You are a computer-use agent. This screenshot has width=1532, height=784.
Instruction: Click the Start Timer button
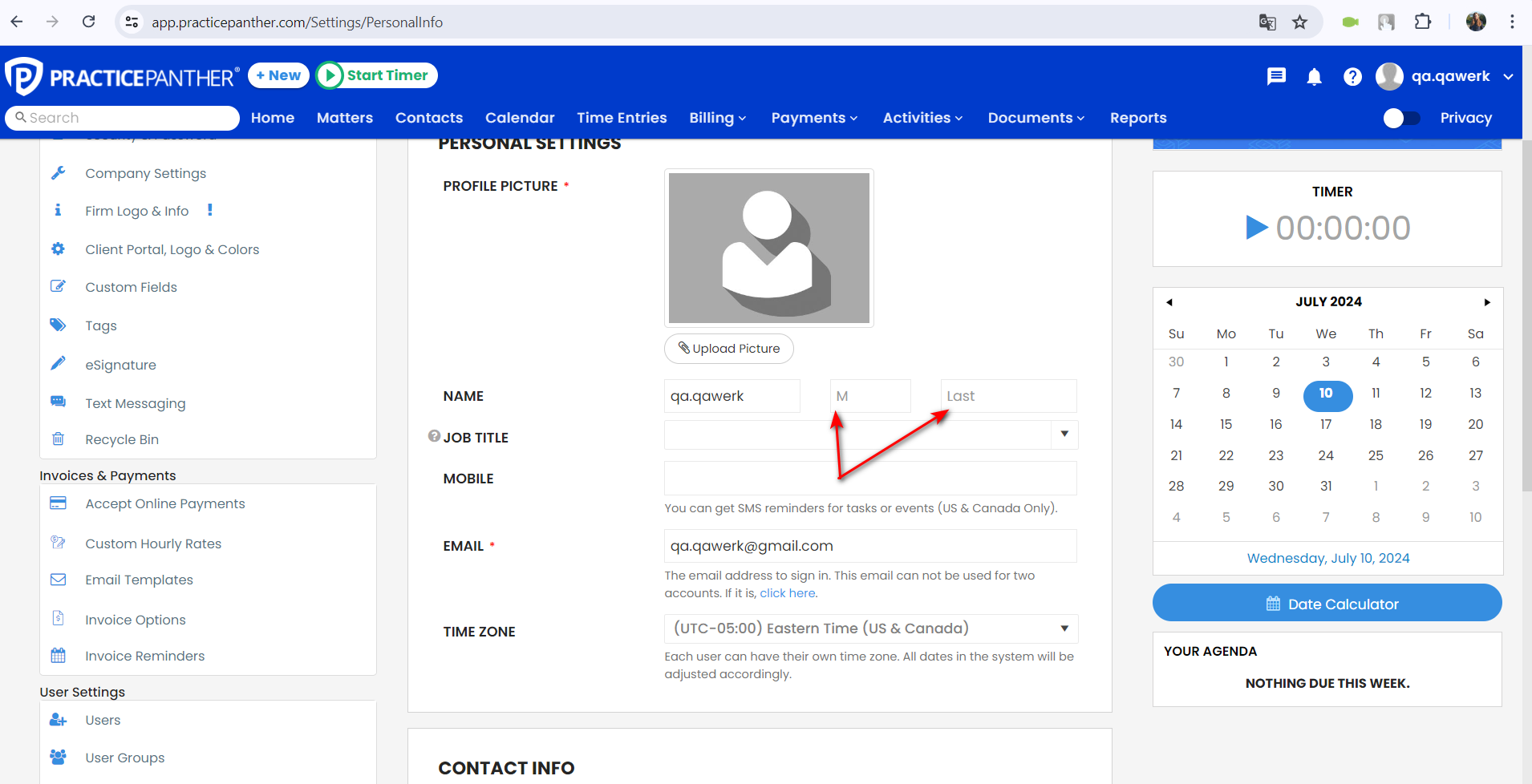click(x=376, y=75)
